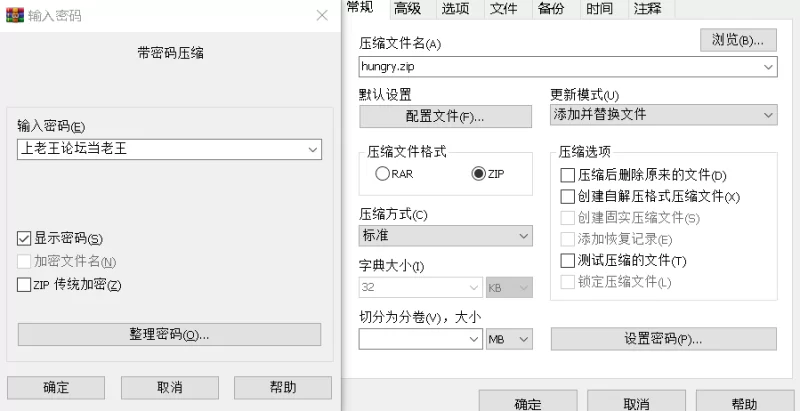Check 压缩后删除原来的文件 option

click(x=567, y=175)
